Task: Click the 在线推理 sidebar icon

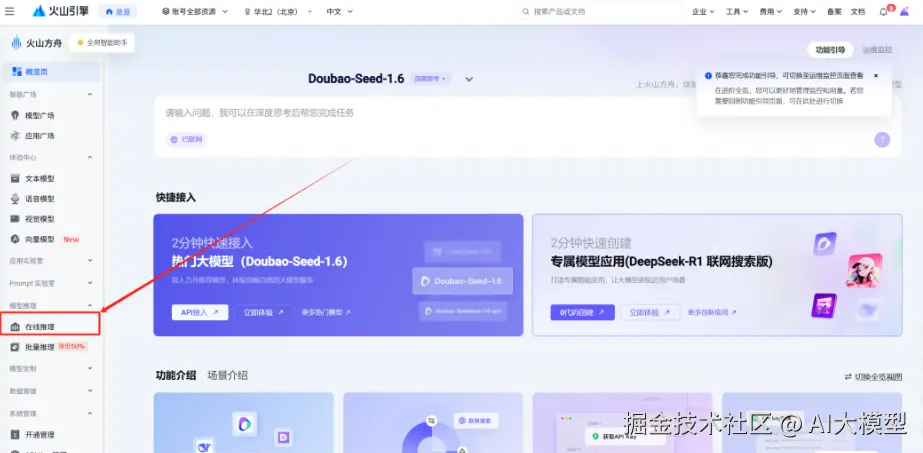Action: coord(16,327)
